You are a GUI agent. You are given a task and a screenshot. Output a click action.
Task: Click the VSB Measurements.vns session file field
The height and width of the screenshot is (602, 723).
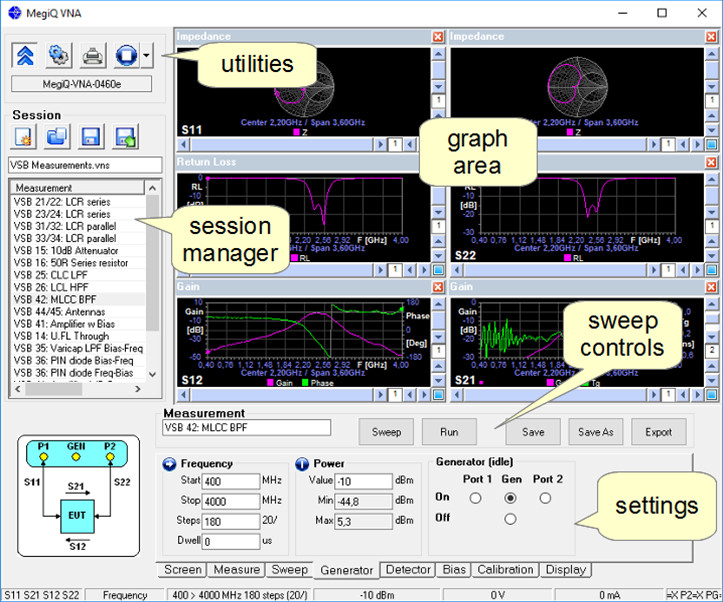pos(85,165)
